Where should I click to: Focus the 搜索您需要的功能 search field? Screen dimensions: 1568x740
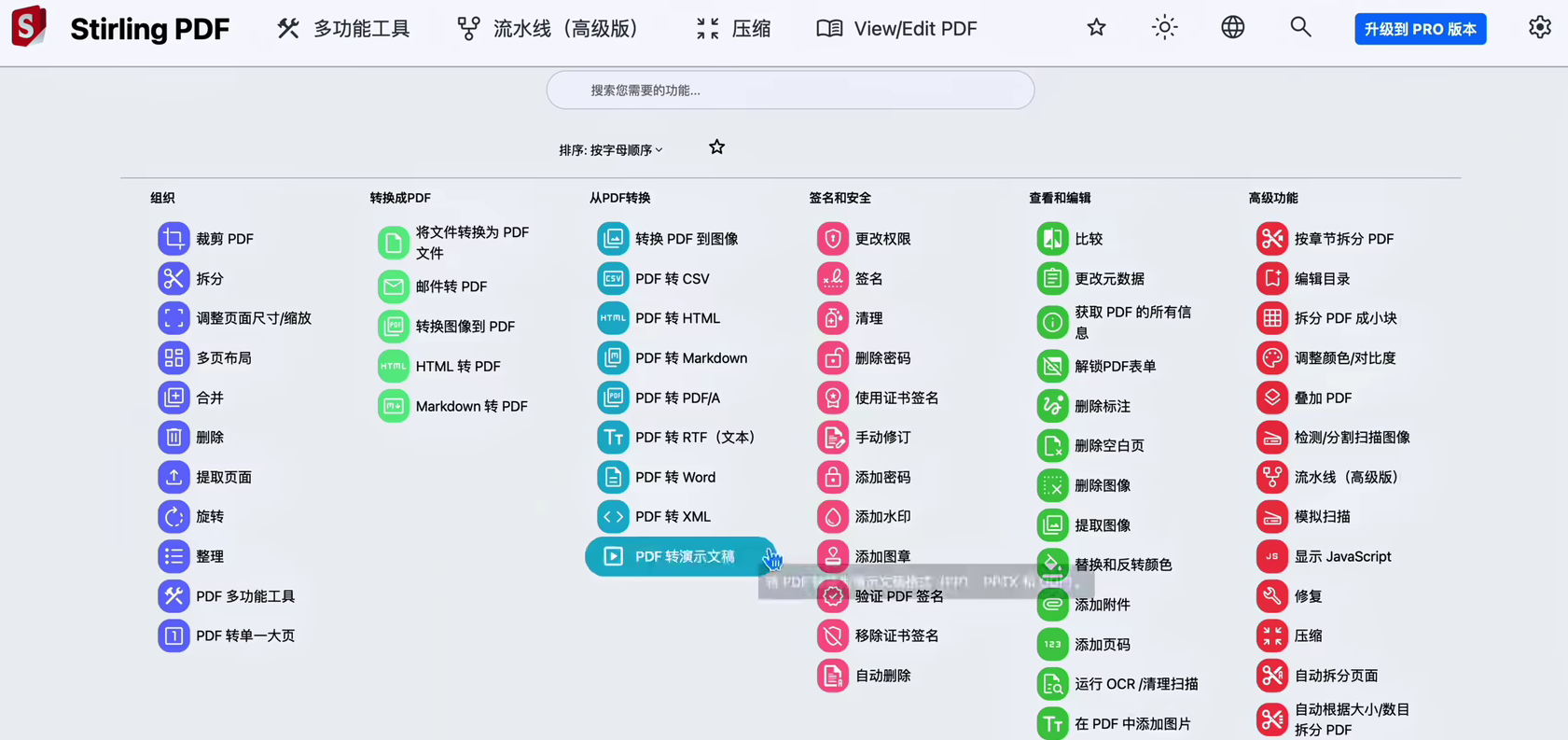coord(790,91)
